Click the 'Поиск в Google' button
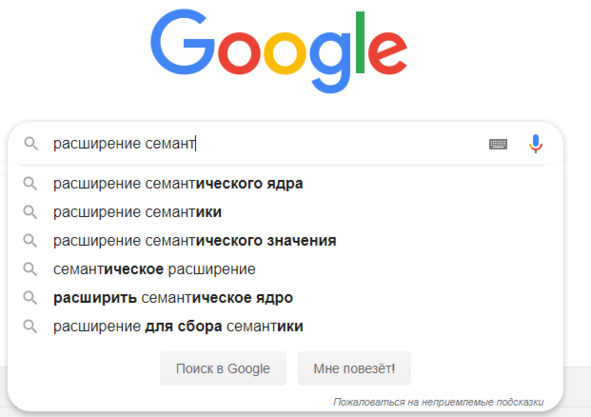This screenshot has width=591, height=417. click(x=223, y=368)
